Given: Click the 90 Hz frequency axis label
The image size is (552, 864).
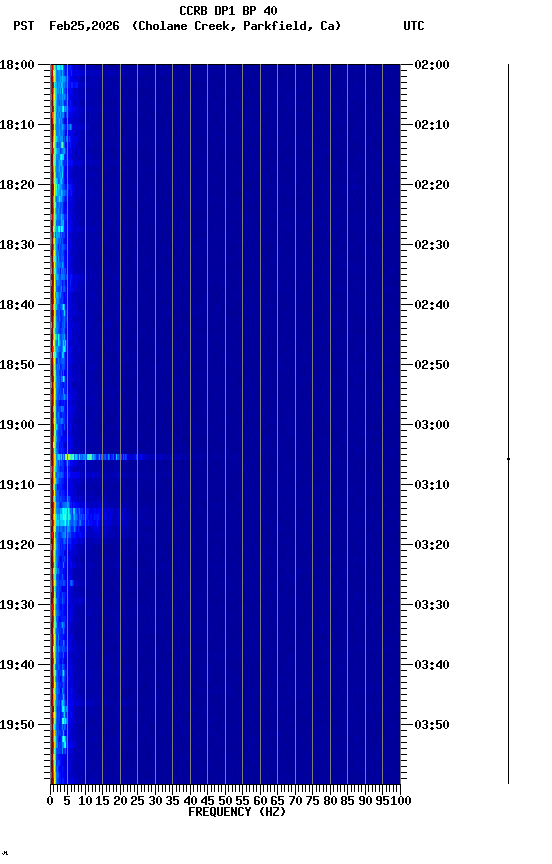Looking at the screenshot, I should click(x=365, y=801).
